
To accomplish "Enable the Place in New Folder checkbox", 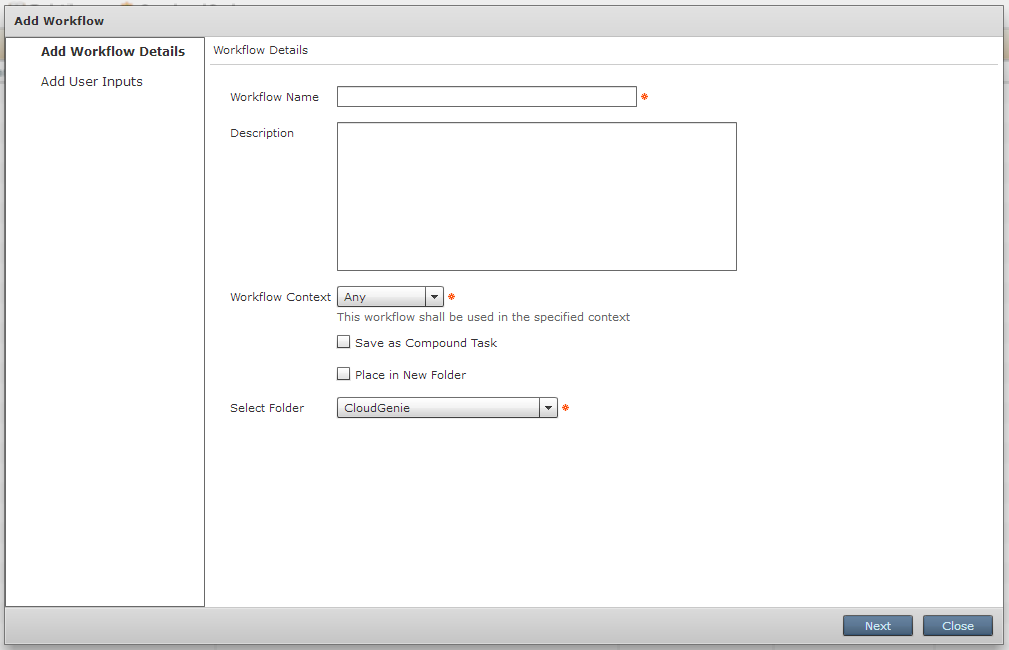I will pyautogui.click(x=344, y=374).
